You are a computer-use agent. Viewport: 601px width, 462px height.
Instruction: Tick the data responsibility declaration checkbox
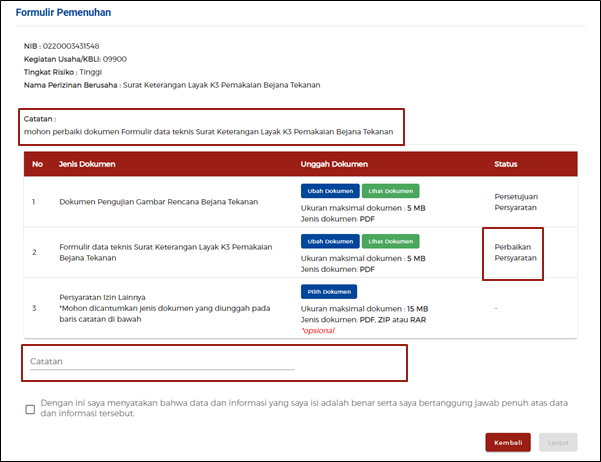(30, 408)
